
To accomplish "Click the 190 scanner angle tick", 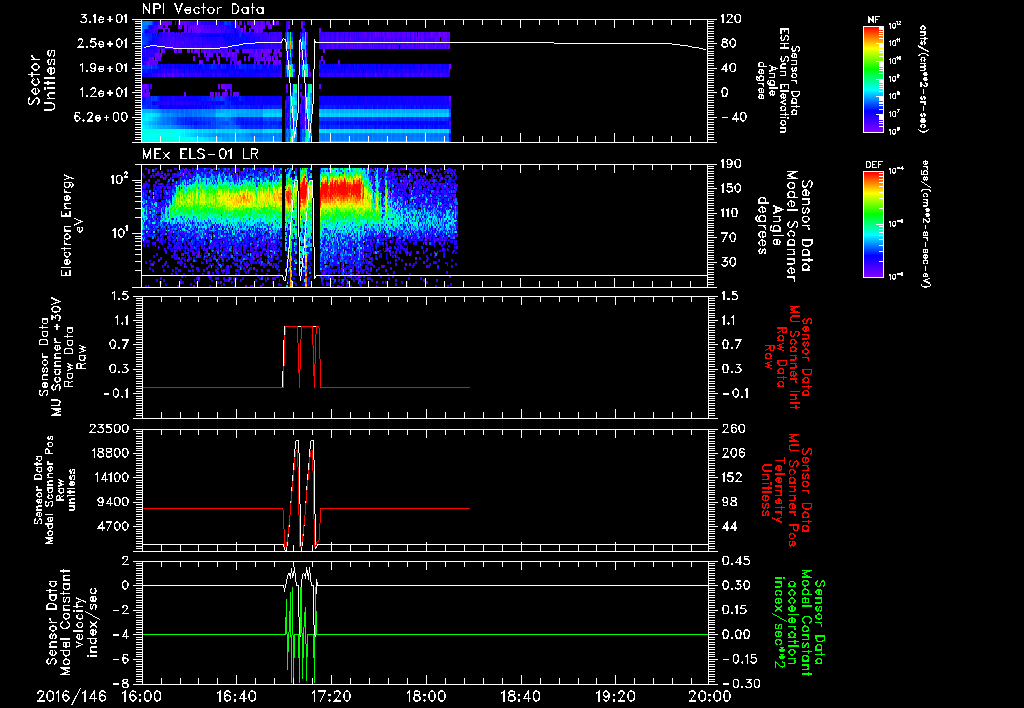I will (x=731, y=163).
